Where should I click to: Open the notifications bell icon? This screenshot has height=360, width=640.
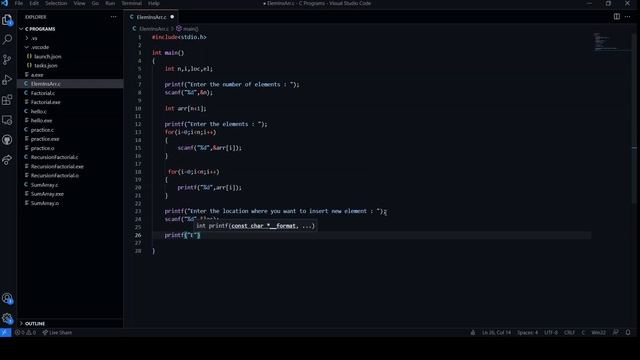(628, 333)
